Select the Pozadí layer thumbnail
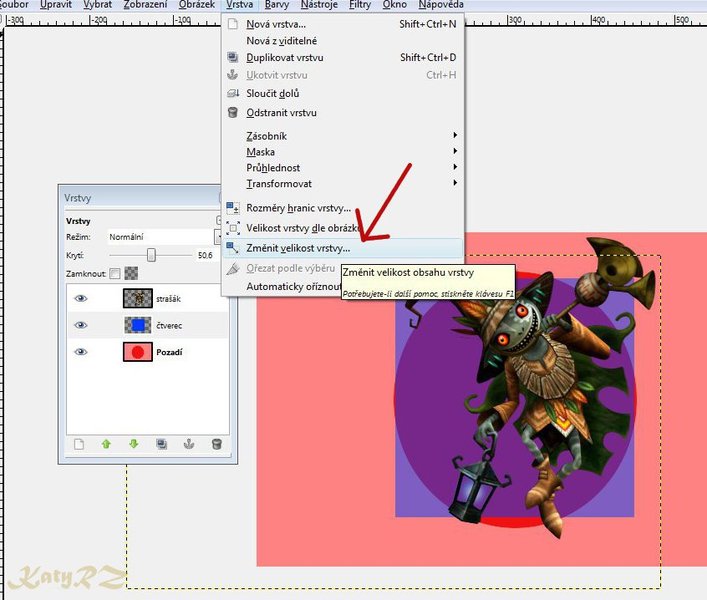The width and height of the screenshot is (707, 600). (x=138, y=352)
